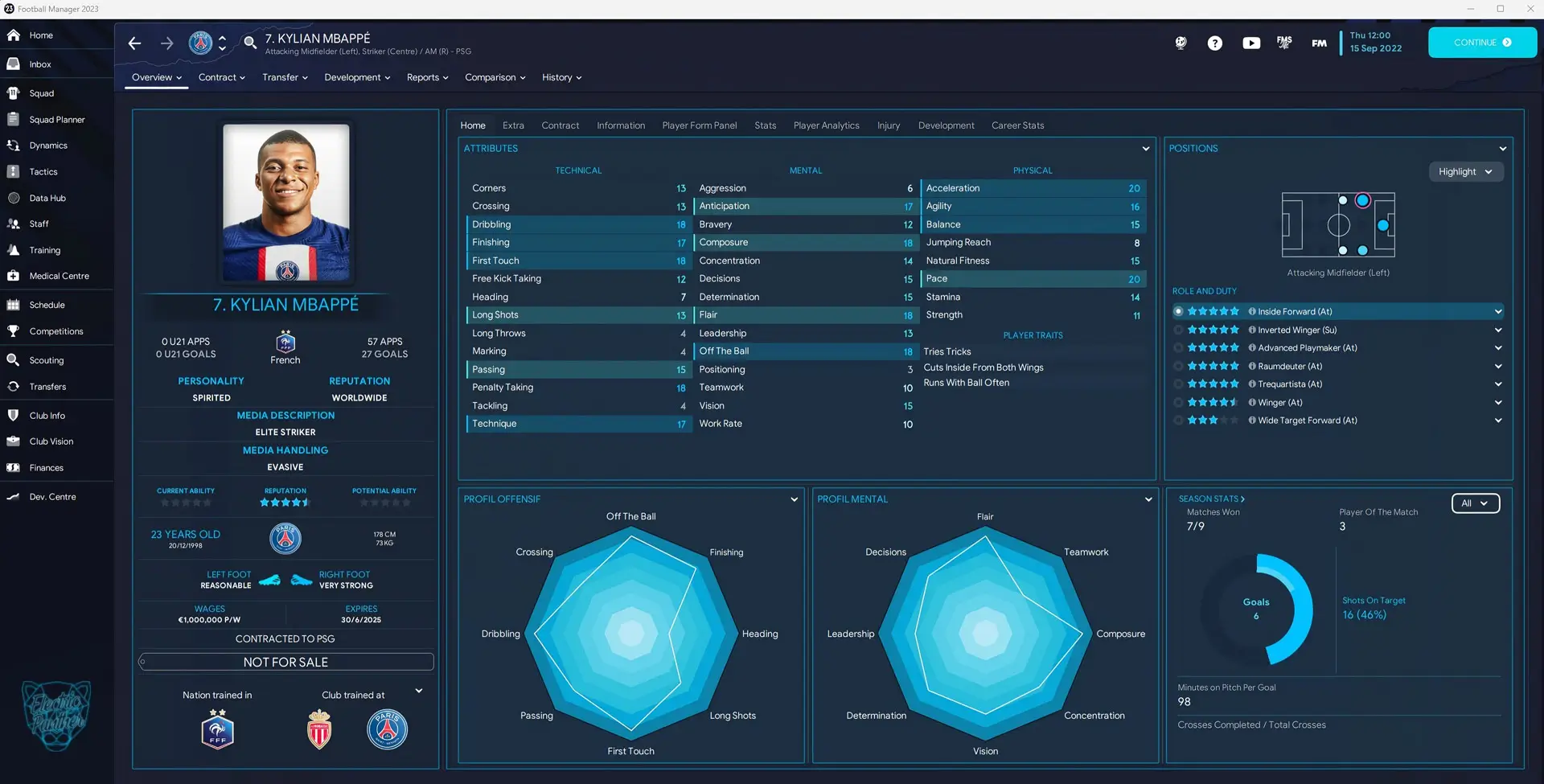Click the Current Ability star rating

pos(186,503)
